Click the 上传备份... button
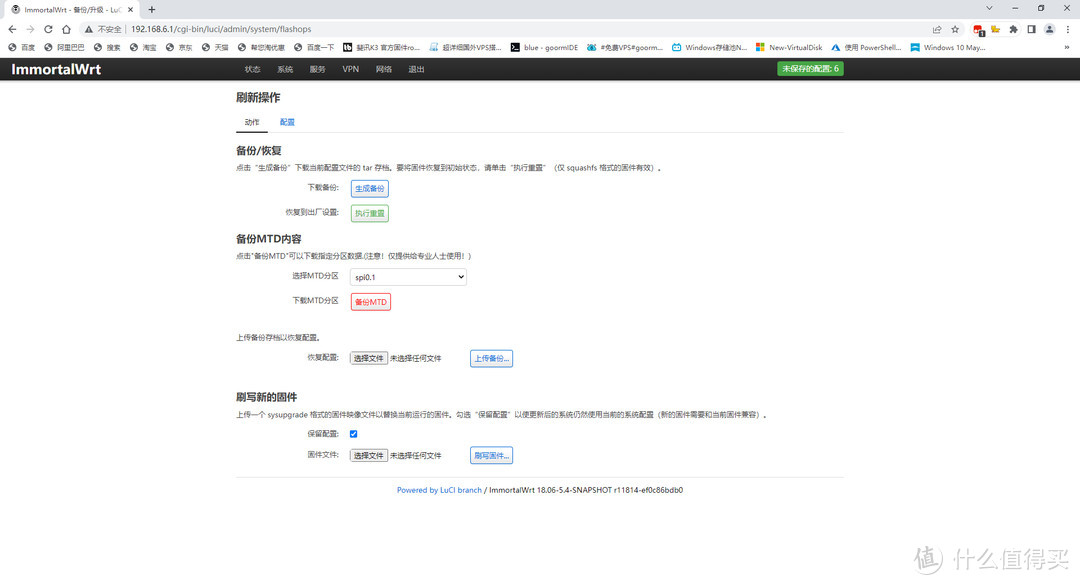This screenshot has height=585, width=1080. [x=491, y=358]
